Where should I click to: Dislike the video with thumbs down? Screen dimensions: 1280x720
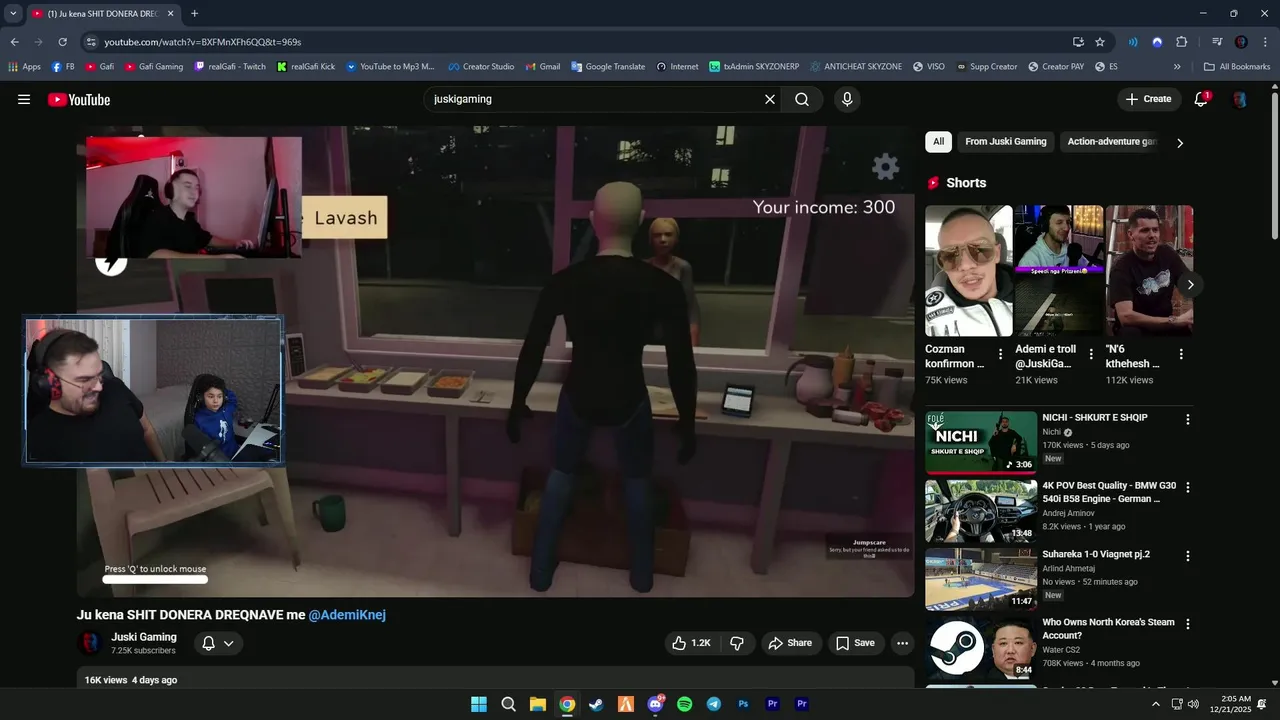(x=737, y=643)
